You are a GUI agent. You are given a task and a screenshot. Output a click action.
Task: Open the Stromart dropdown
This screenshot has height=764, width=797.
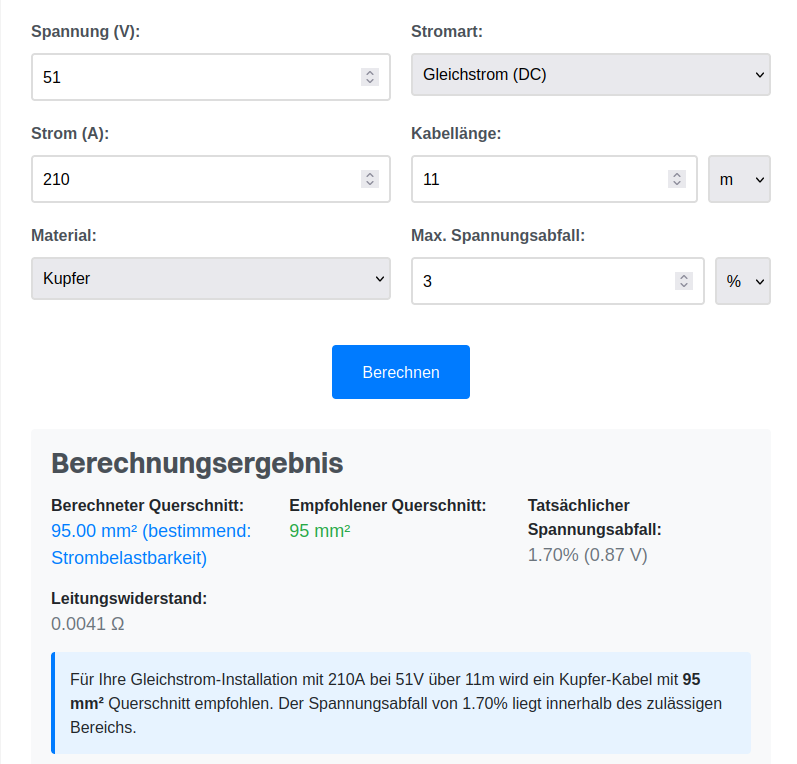(x=590, y=75)
